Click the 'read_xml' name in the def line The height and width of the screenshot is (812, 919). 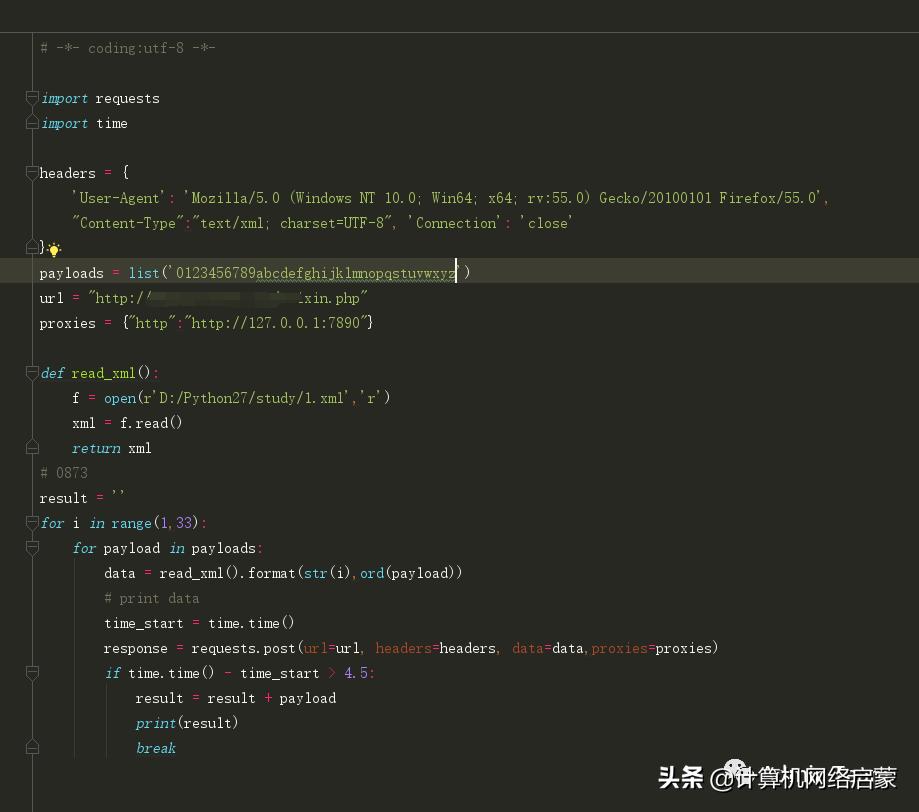pos(103,373)
